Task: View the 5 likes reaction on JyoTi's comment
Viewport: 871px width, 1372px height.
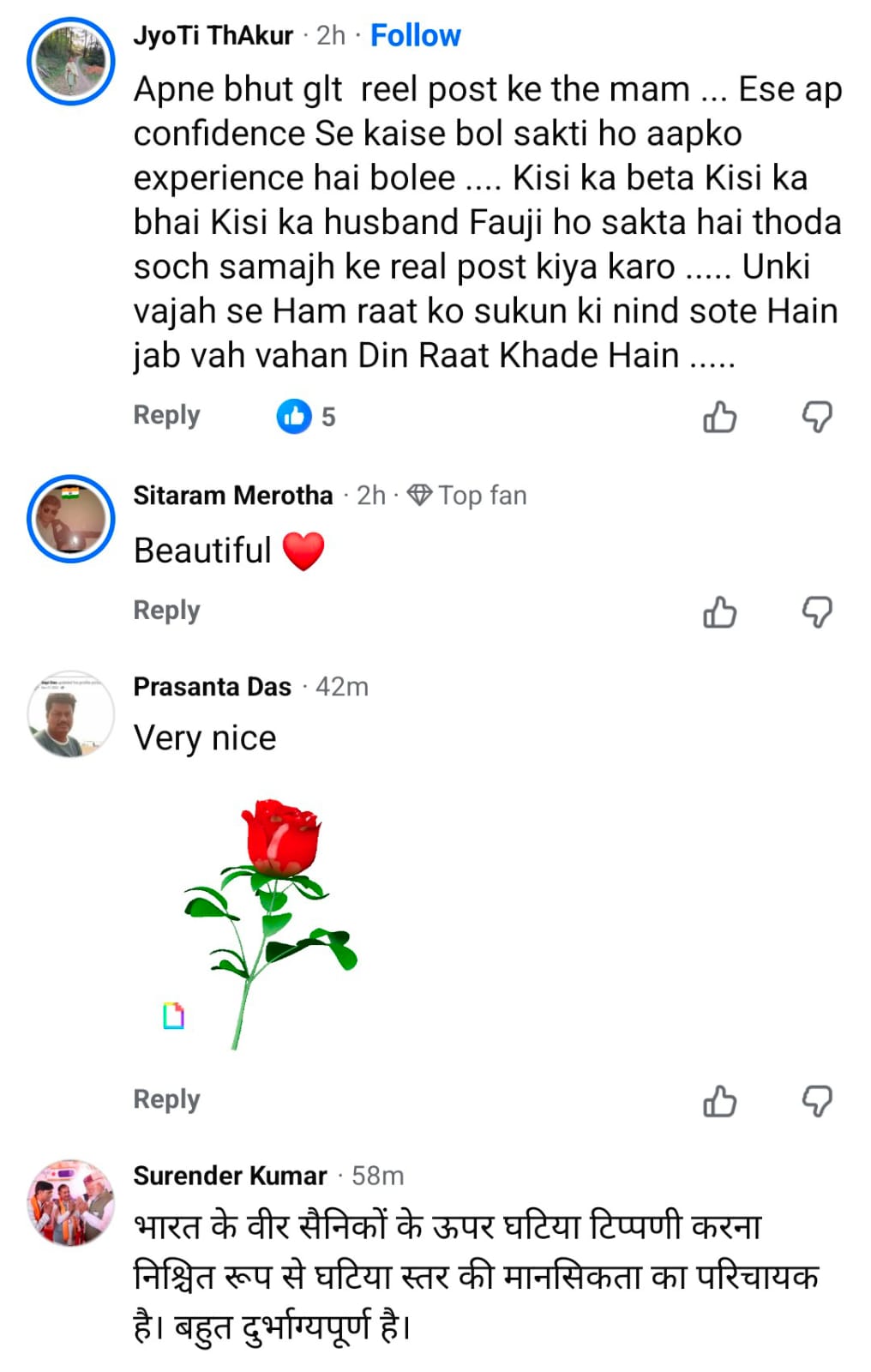Action: pos(306,417)
